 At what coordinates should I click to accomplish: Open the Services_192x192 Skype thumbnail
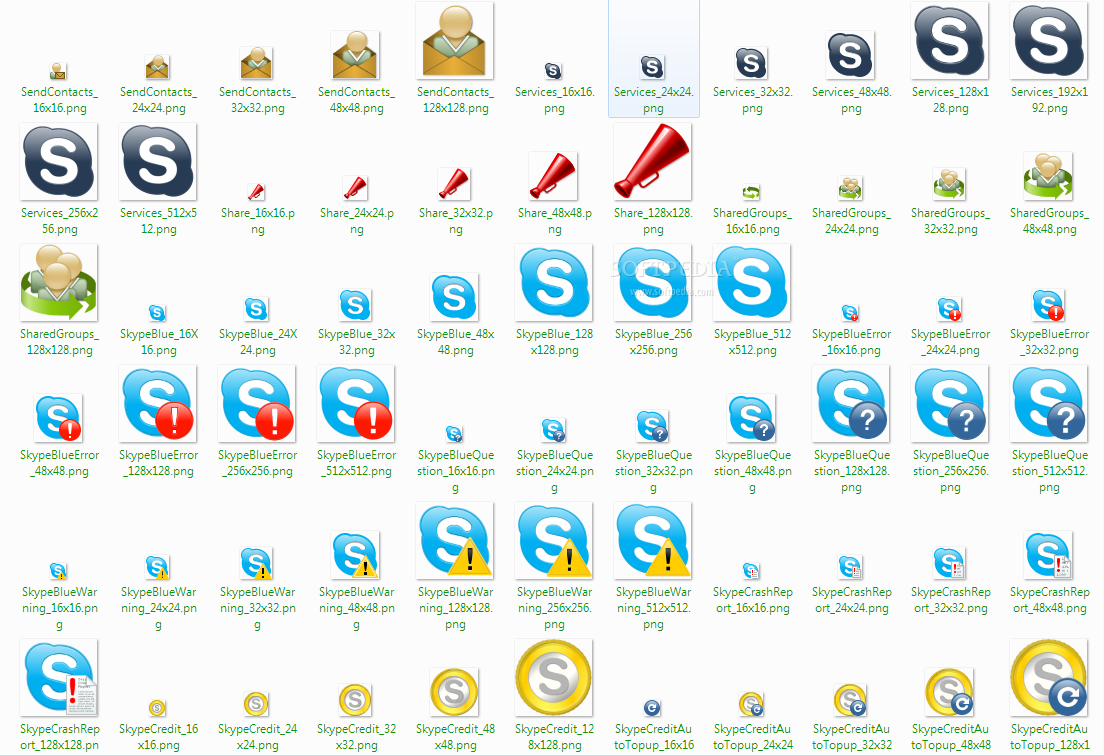click(x=1048, y=42)
